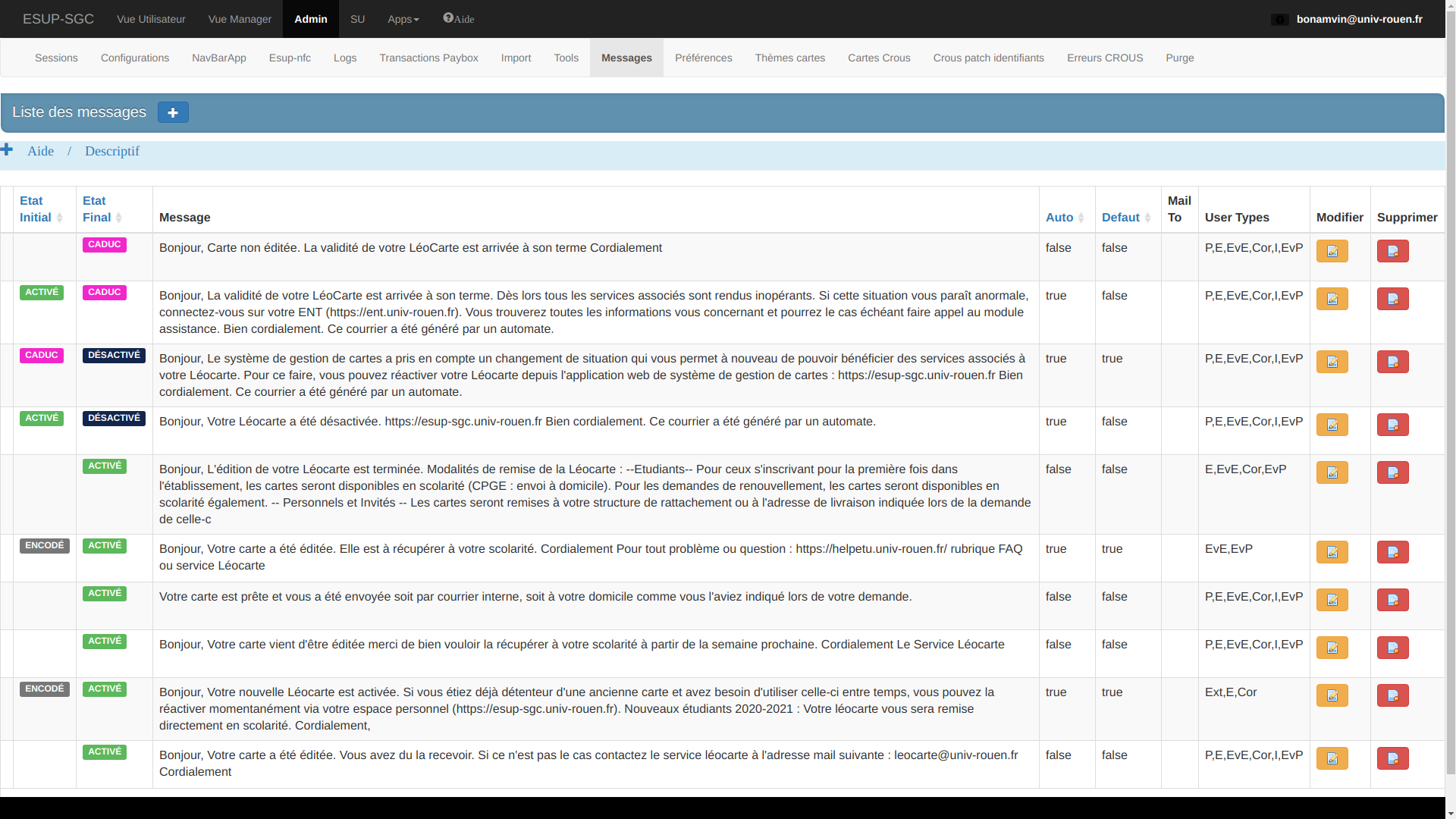Viewport: 1456px width, 819px height.
Task: Switch to the Préférences tab
Action: coord(703,58)
